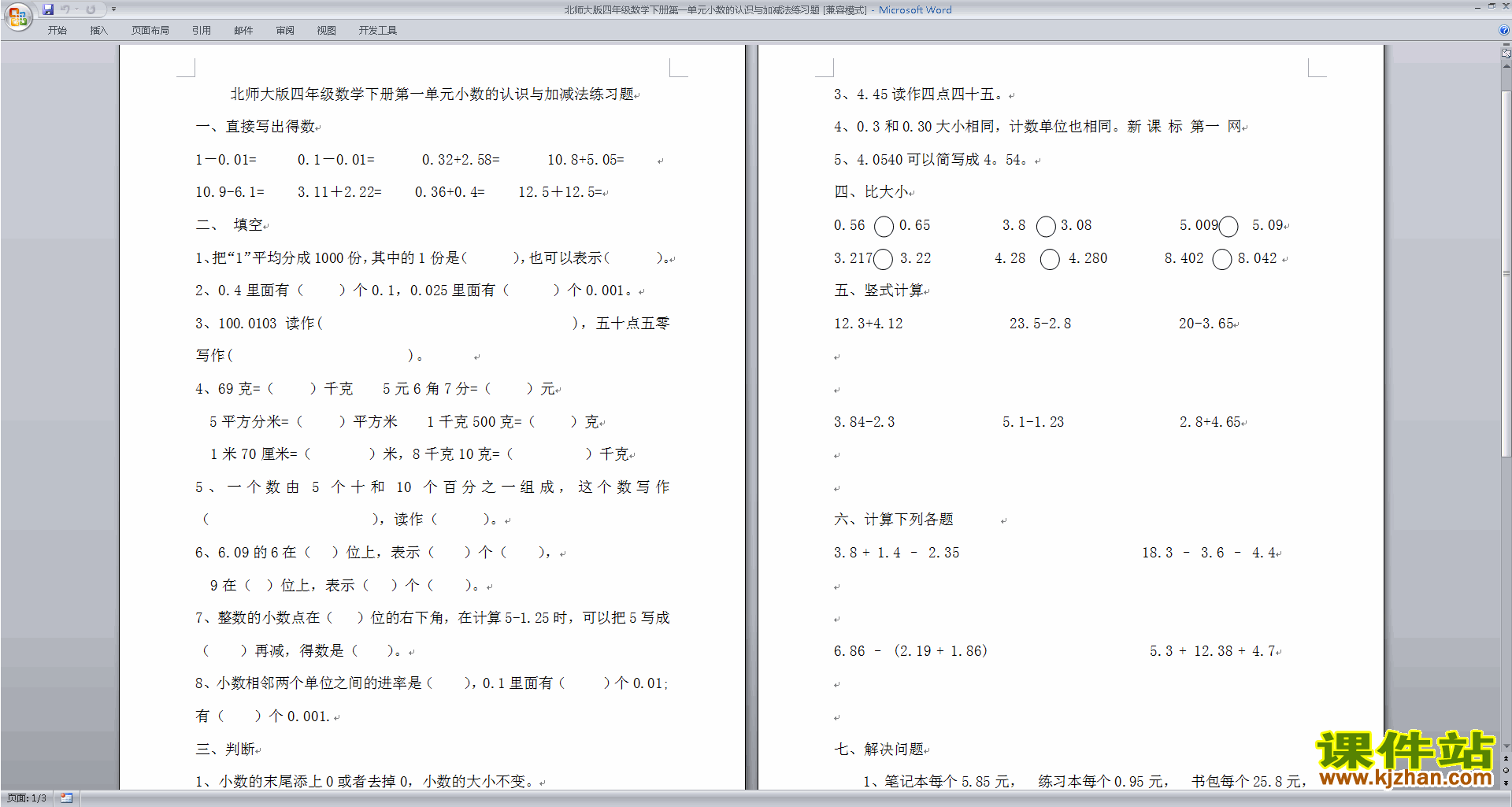Click the circle between 3.8 and 3.08
Image resolution: width=1512 pixels, height=807 pixels.
(1046, 227)
